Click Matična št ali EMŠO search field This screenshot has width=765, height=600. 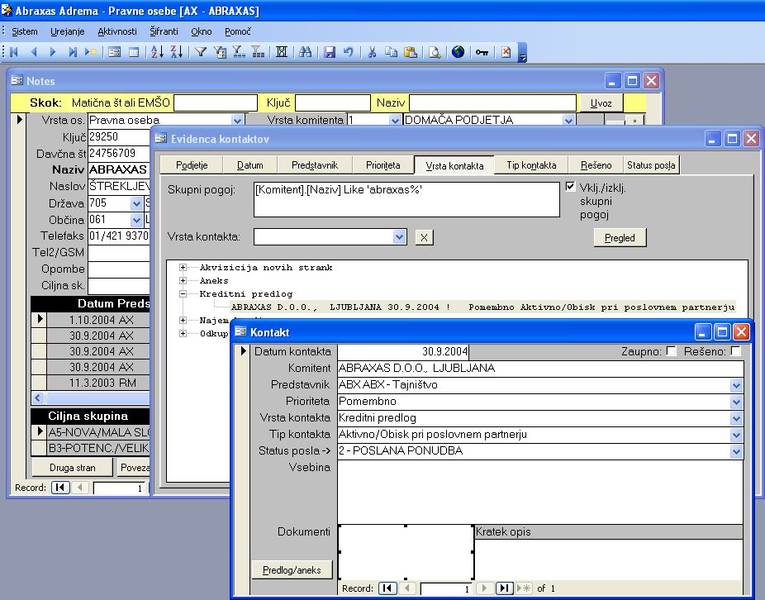point(216,103)
